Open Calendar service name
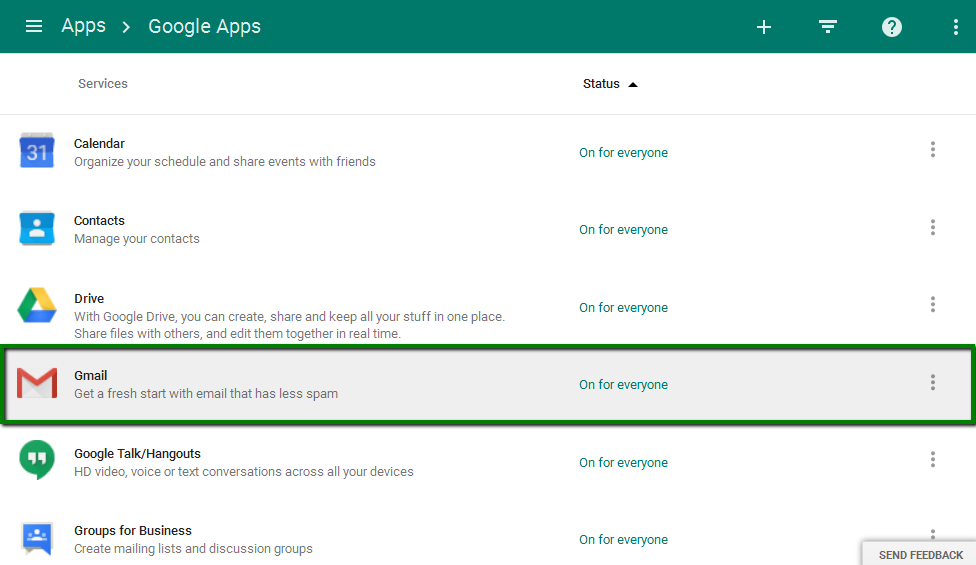Viewport: 976px width, 565px height. (x=99, y=143)
